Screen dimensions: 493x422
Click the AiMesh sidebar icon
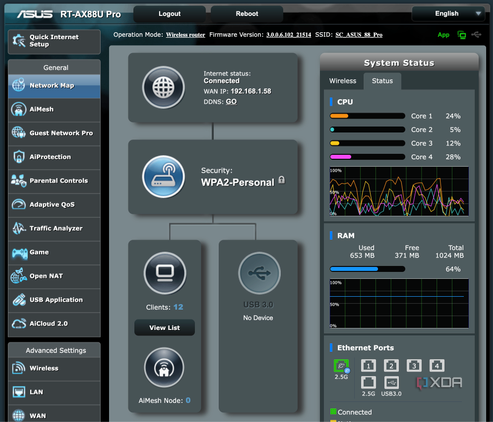click(19, 109)
